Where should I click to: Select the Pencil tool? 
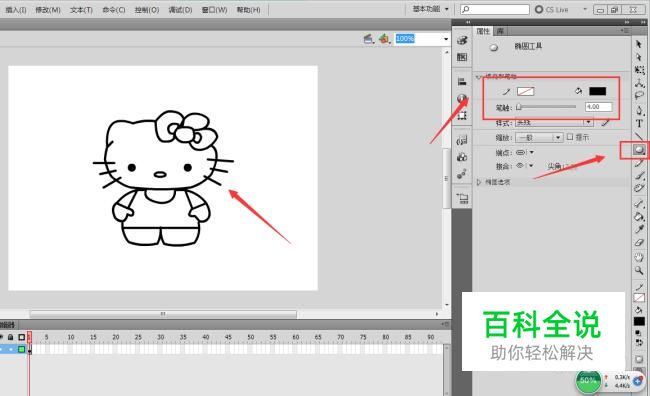point(639,163)
